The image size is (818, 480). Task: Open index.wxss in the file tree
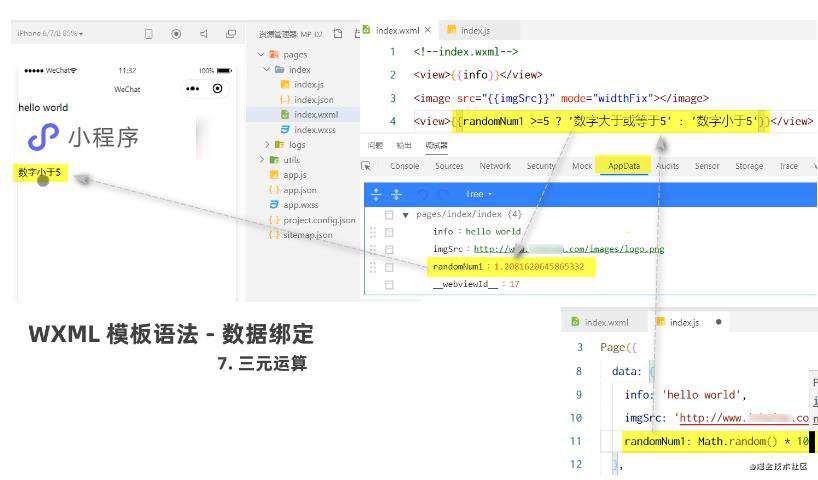pos(315,130)
